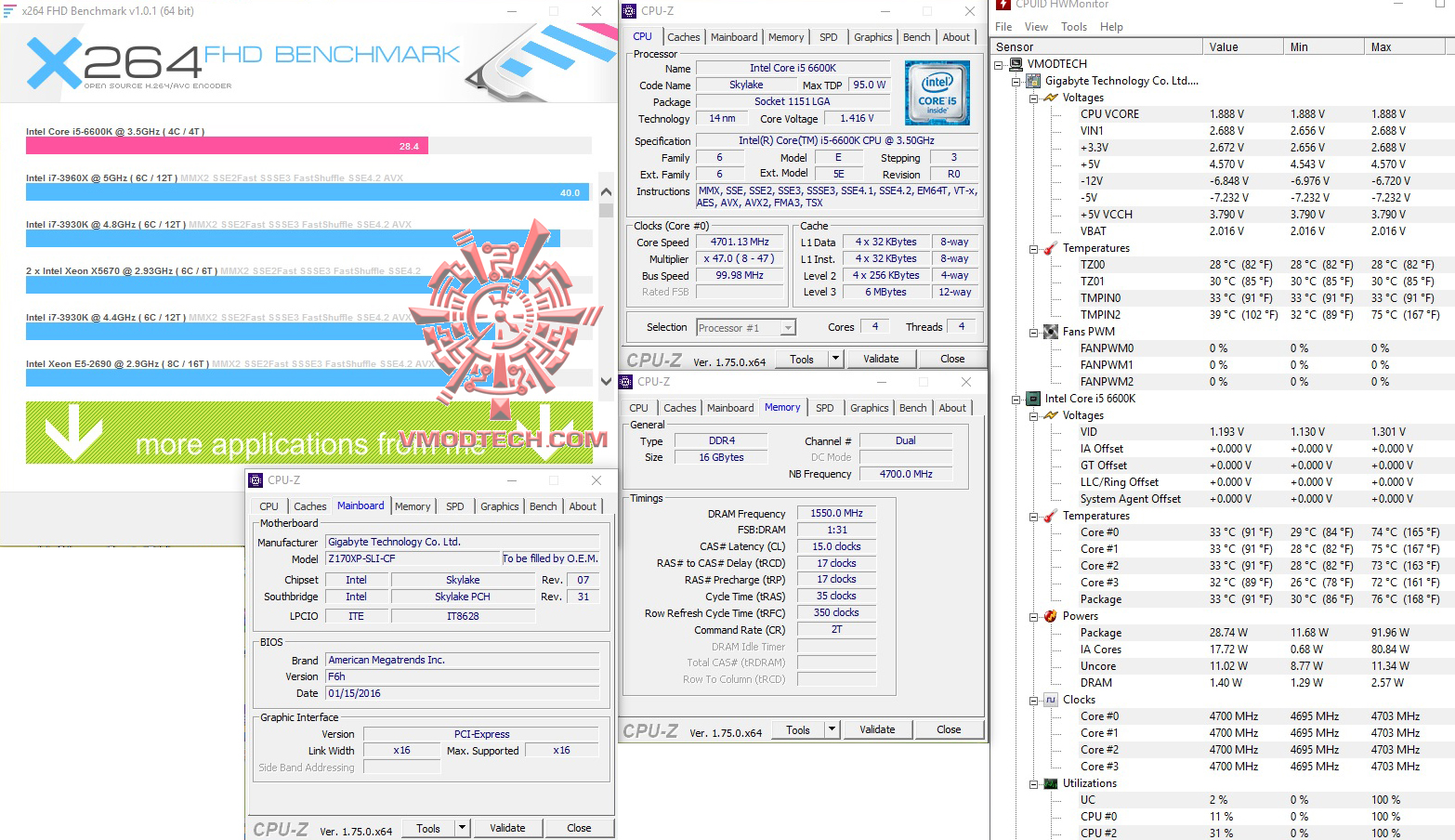Click Close button in the CPU-Z mainboard window
Image resolution: width=1455 pixels, height=840 pixels.
pyautogui.click(x=579, y=828)
